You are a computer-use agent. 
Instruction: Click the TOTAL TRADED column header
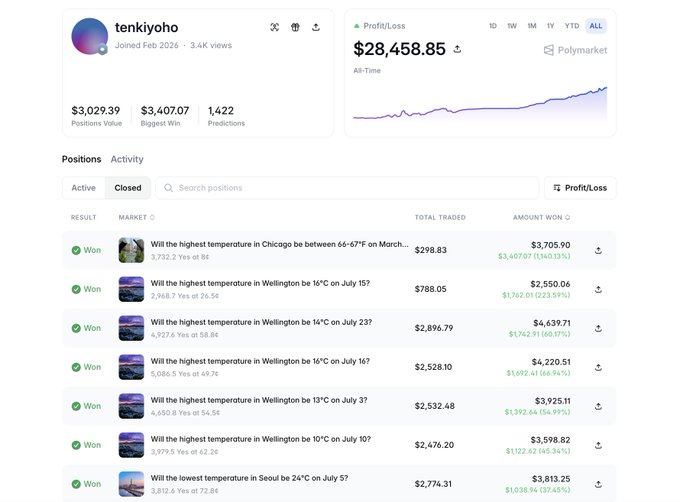440,217
